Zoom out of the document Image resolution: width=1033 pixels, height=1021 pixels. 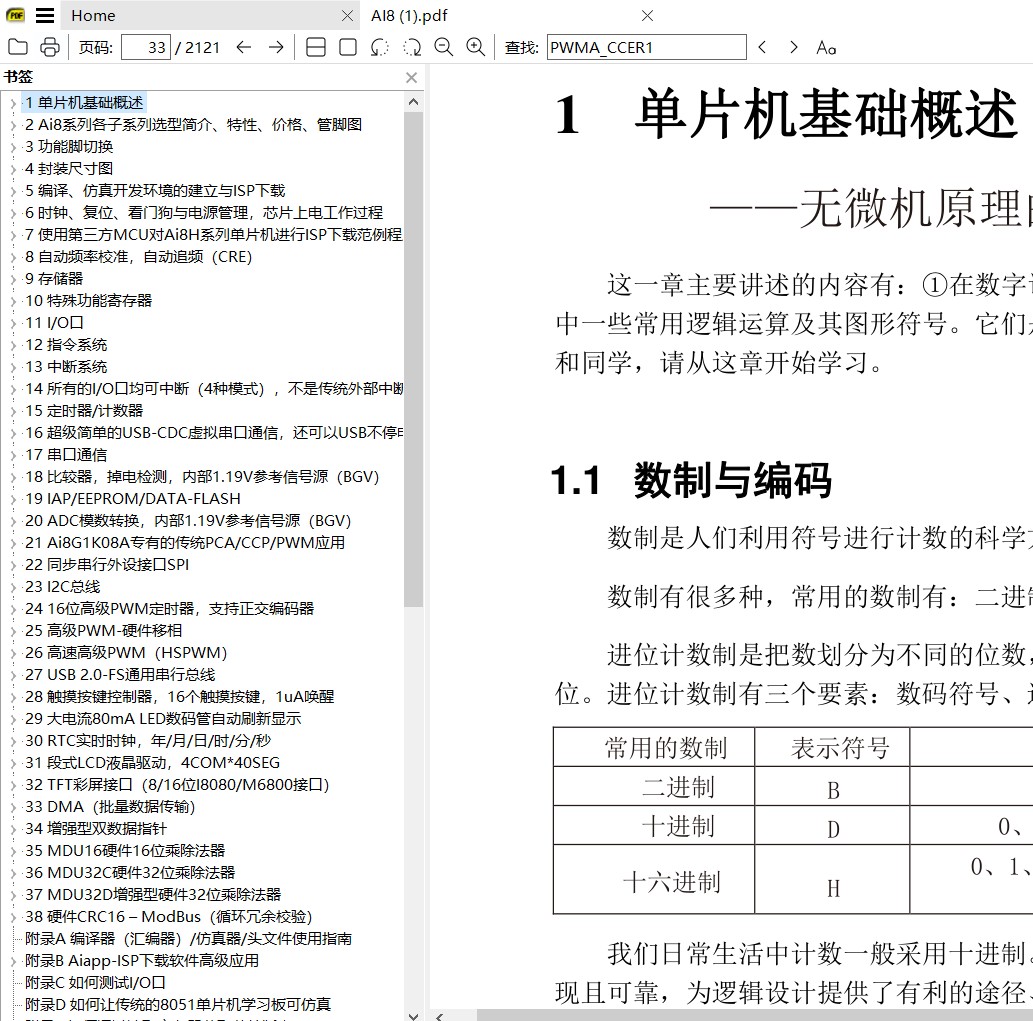443,47
